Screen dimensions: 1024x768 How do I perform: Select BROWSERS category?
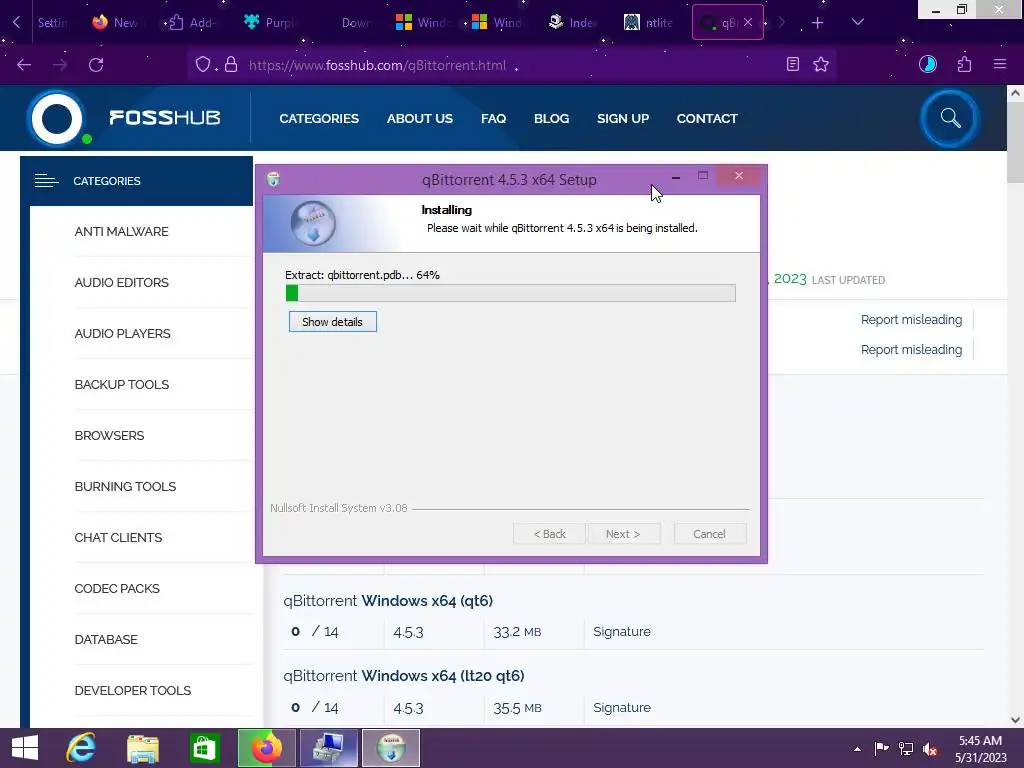tap(109, 435)
